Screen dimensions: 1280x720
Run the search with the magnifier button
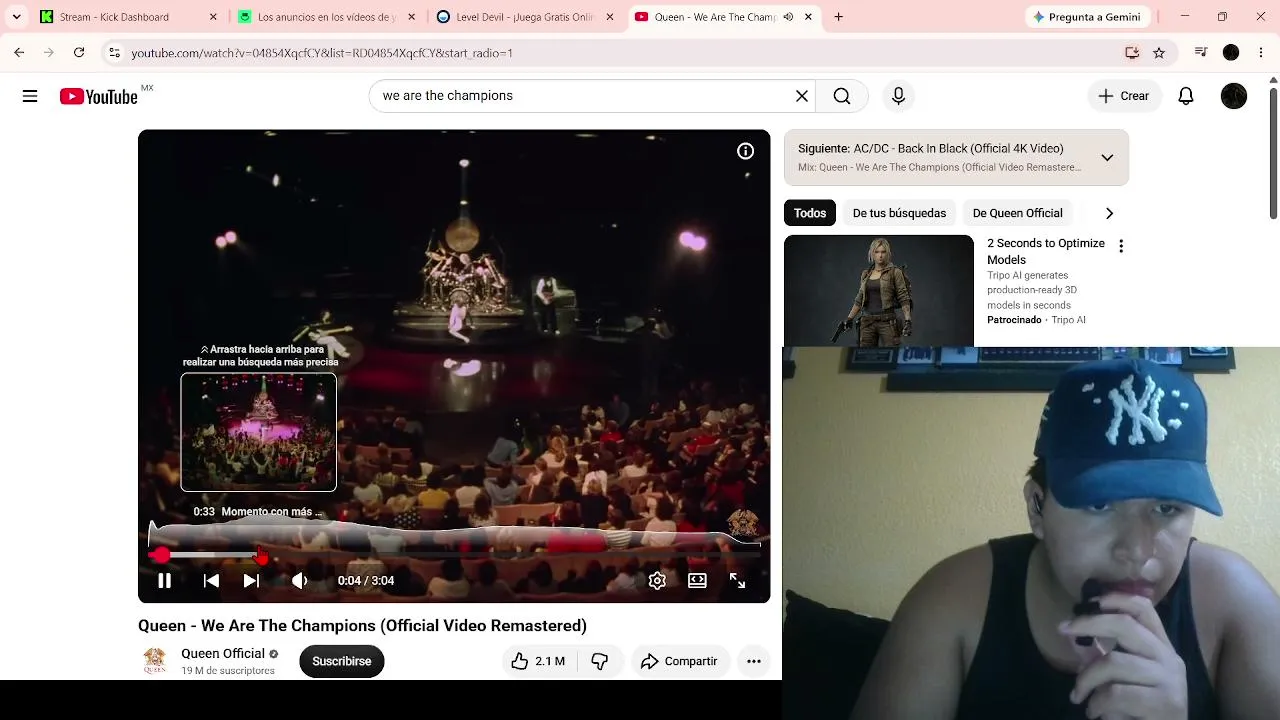[842, 96]
